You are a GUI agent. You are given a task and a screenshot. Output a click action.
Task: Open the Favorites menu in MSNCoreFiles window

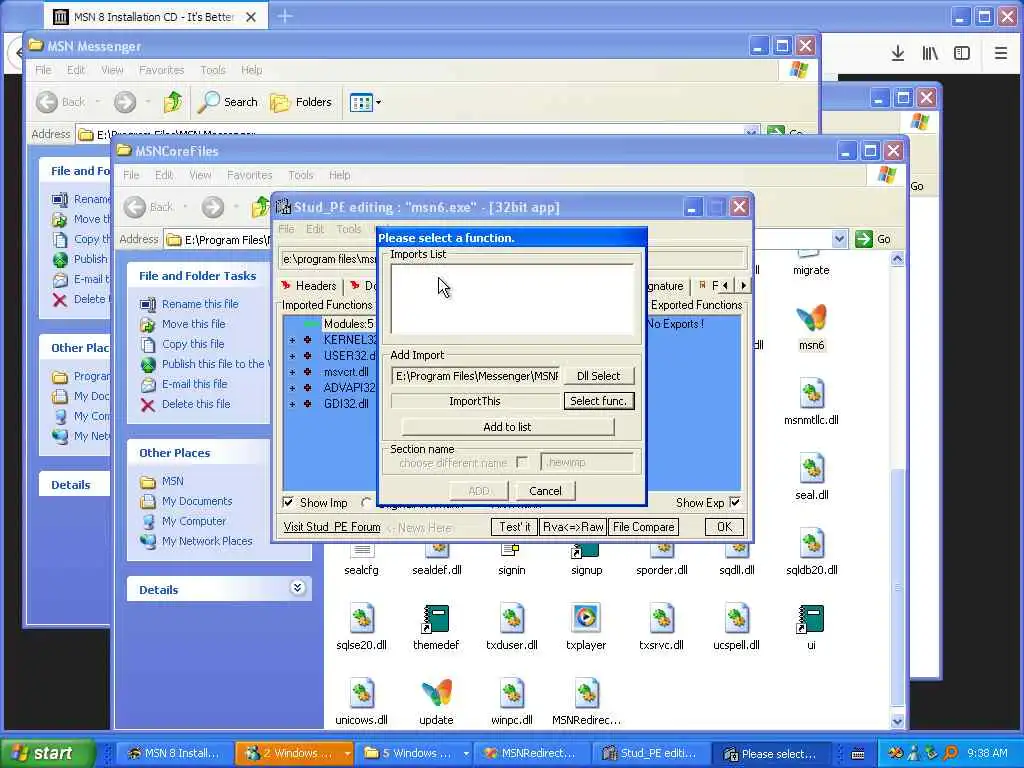pyautogui.click(x=249, y=175)
